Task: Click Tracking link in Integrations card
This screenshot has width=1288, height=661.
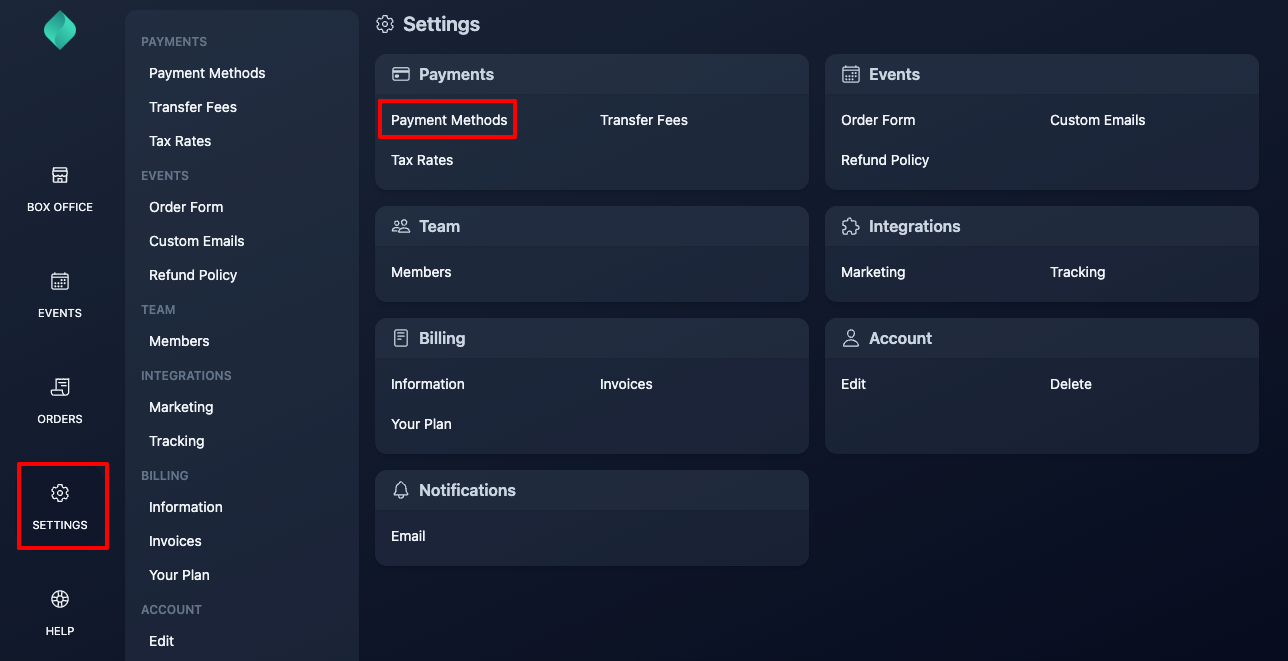Action: [1078, 272]
